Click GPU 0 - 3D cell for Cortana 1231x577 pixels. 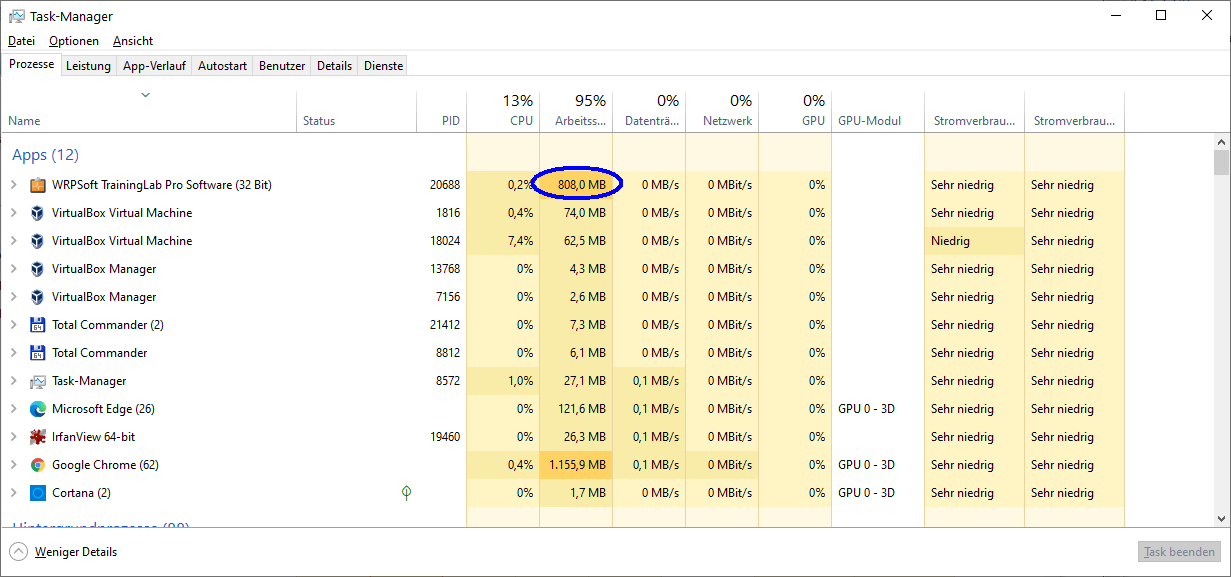click(x=878, y=493)
